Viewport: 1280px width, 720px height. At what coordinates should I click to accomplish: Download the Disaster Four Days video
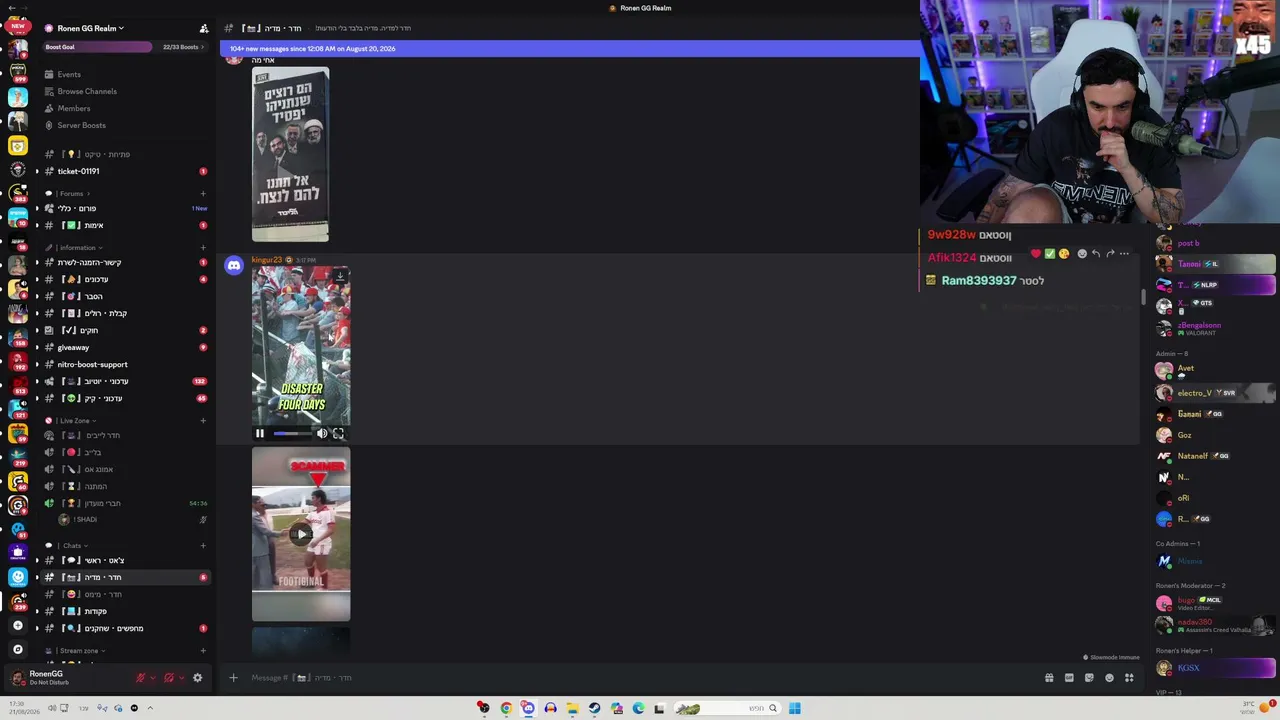point(340,276)
